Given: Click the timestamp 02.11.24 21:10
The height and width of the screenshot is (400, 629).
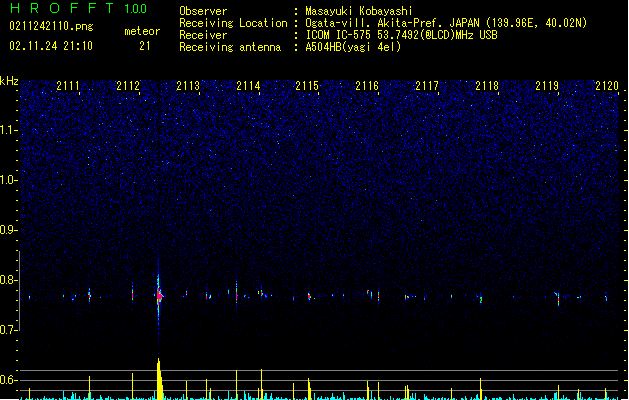Looking at the screenshot, I should pos(51,46).
